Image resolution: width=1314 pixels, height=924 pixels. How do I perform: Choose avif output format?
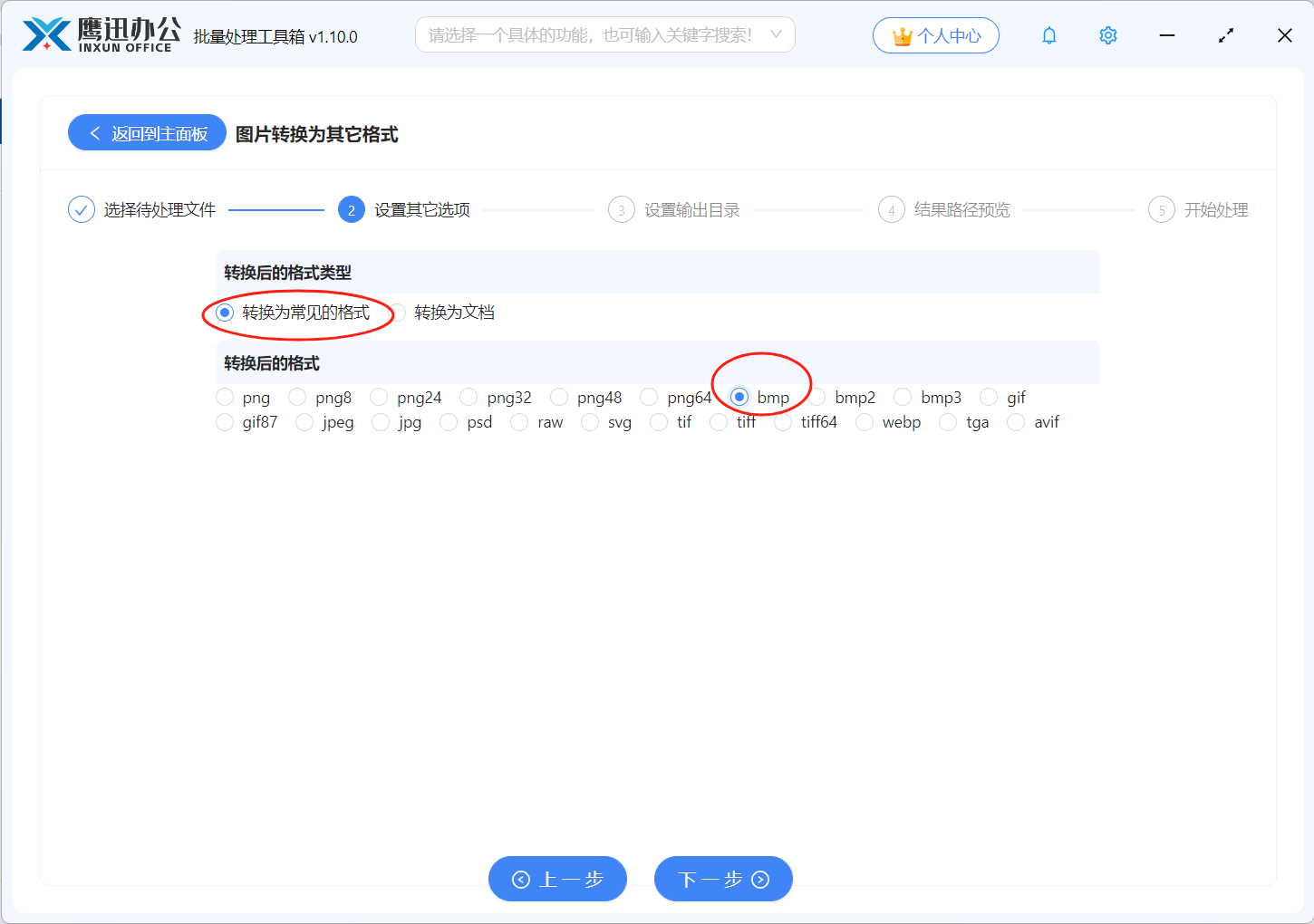coord(1016,422)
